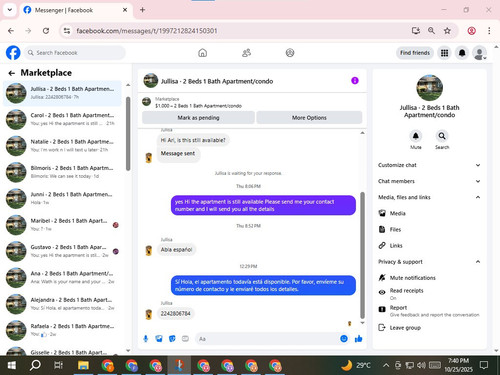Viewport: 500px width, 375px height.
Task: Send a voice clip with microphone icon
Action: point(146,339)
